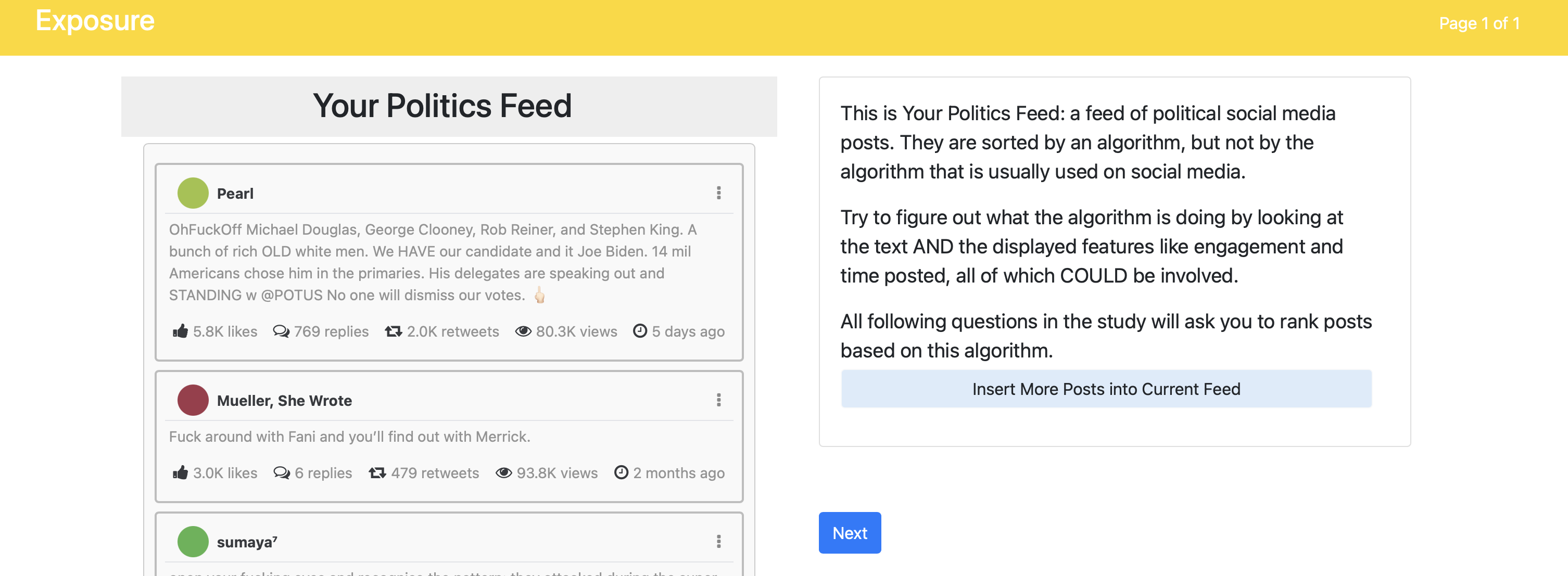1568x576 pixels.
Task: Click the replies bubble icon on Pearl's post
Action: (x=281, y=331)
